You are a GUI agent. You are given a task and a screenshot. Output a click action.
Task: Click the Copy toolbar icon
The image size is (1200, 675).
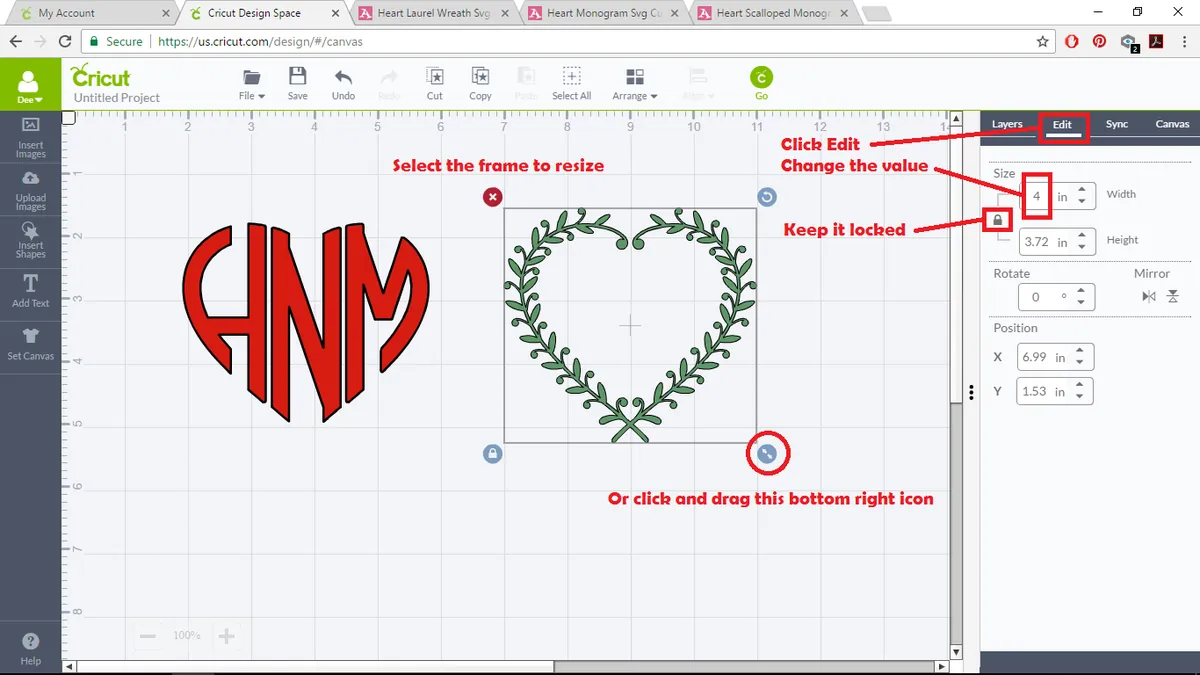coord(480,85)
